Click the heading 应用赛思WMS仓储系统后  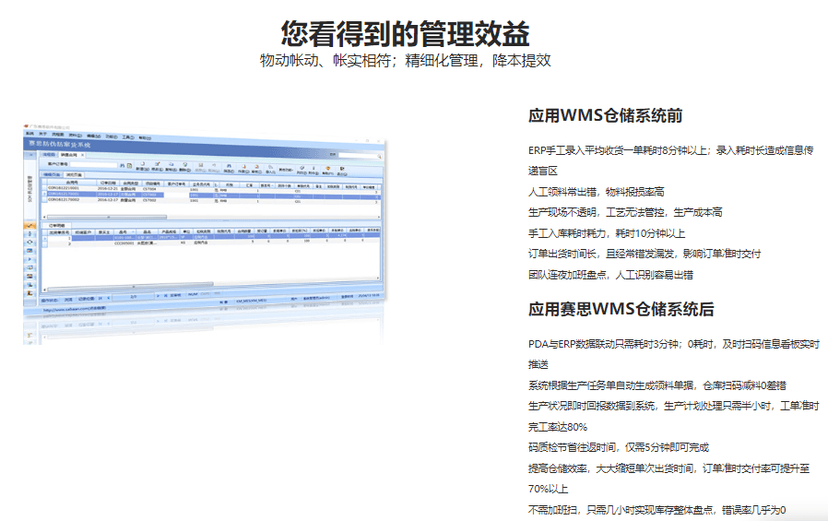click(621, 309)
